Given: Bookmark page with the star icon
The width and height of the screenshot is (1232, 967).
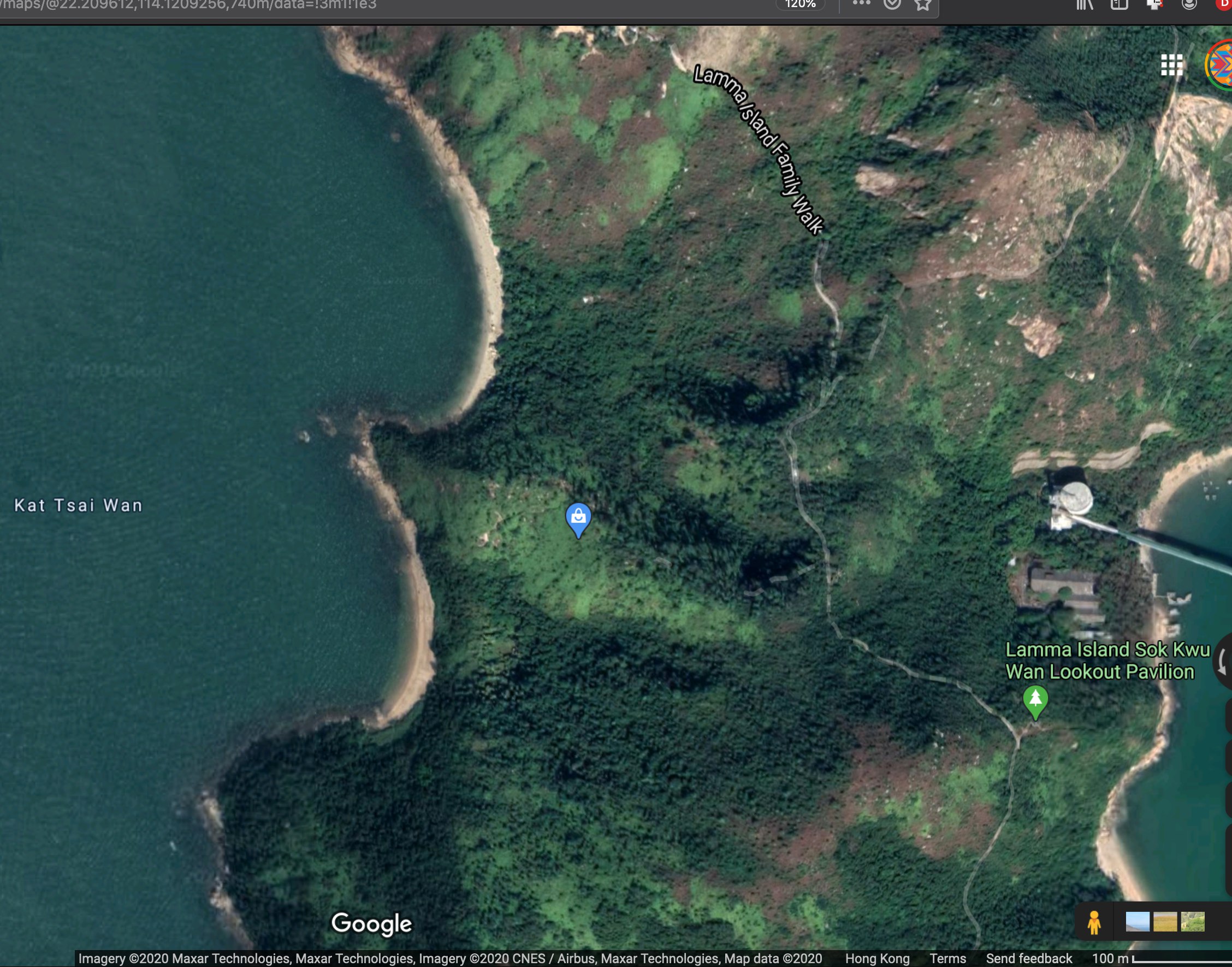Looking at the screenshot, I should pyautogui.click(x=922, y=4).
